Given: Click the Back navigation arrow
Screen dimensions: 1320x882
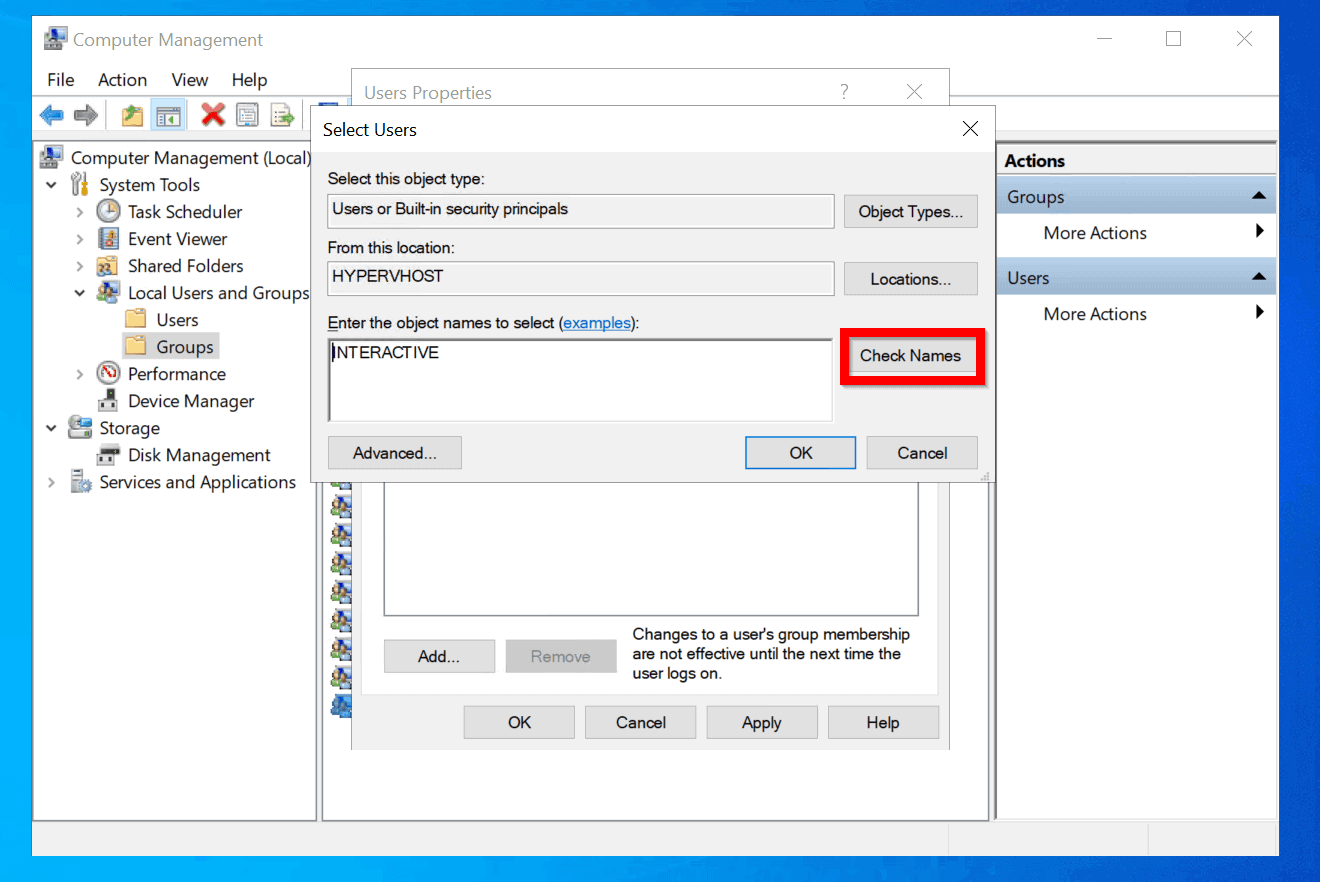Looking at the screenshot, I should coord(52,114).
